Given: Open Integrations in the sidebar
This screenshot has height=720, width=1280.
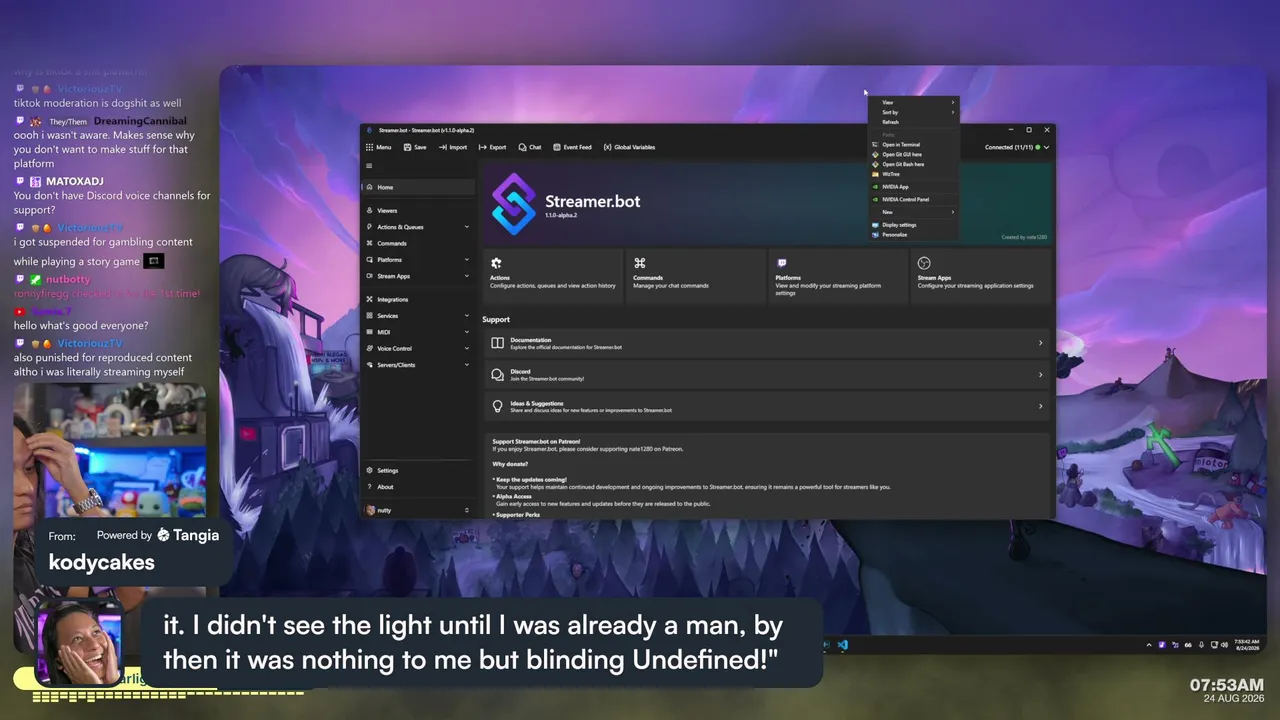Looking at the screenshot, I should click(x=418, y=299).
